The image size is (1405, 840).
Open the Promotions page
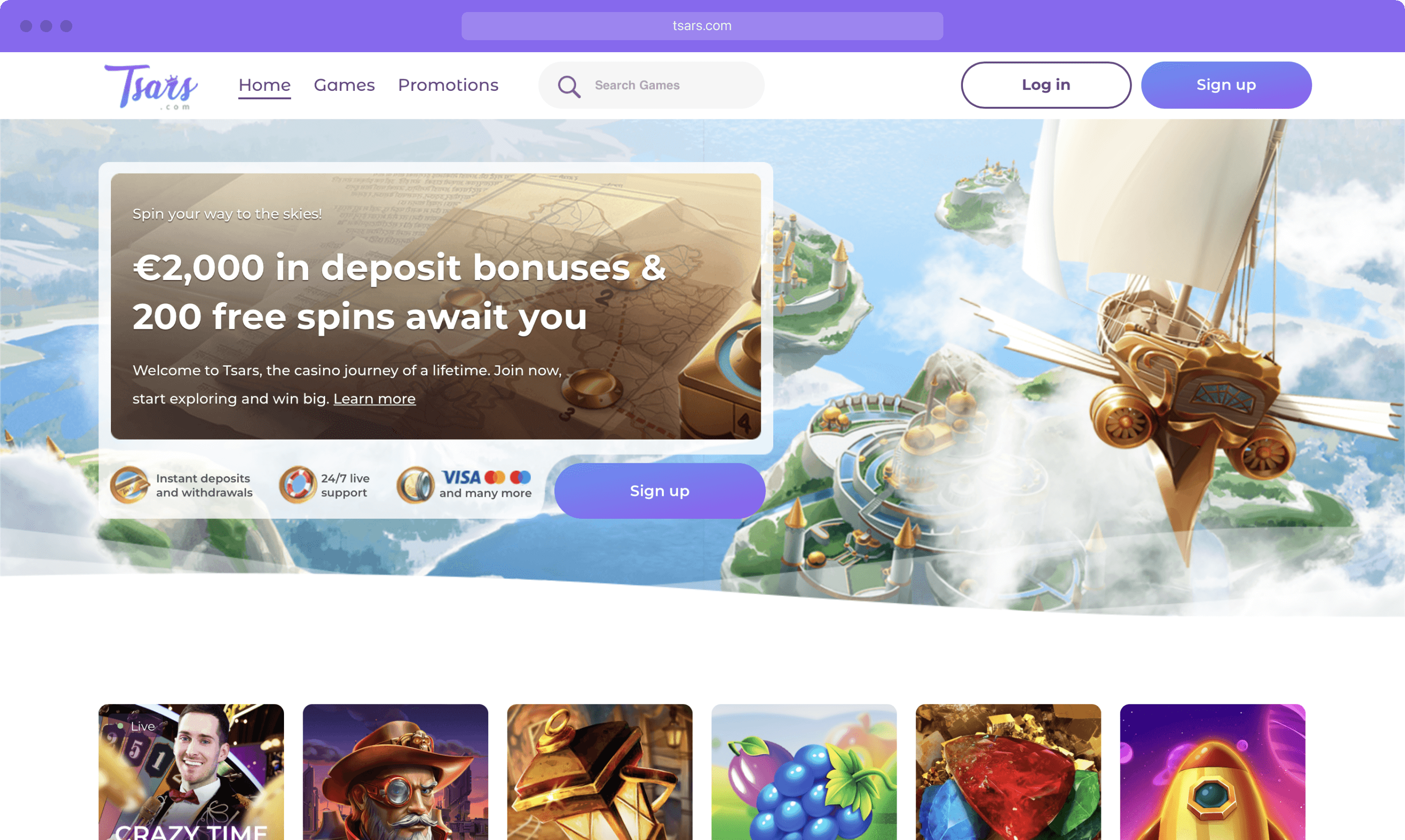point(448,85)
